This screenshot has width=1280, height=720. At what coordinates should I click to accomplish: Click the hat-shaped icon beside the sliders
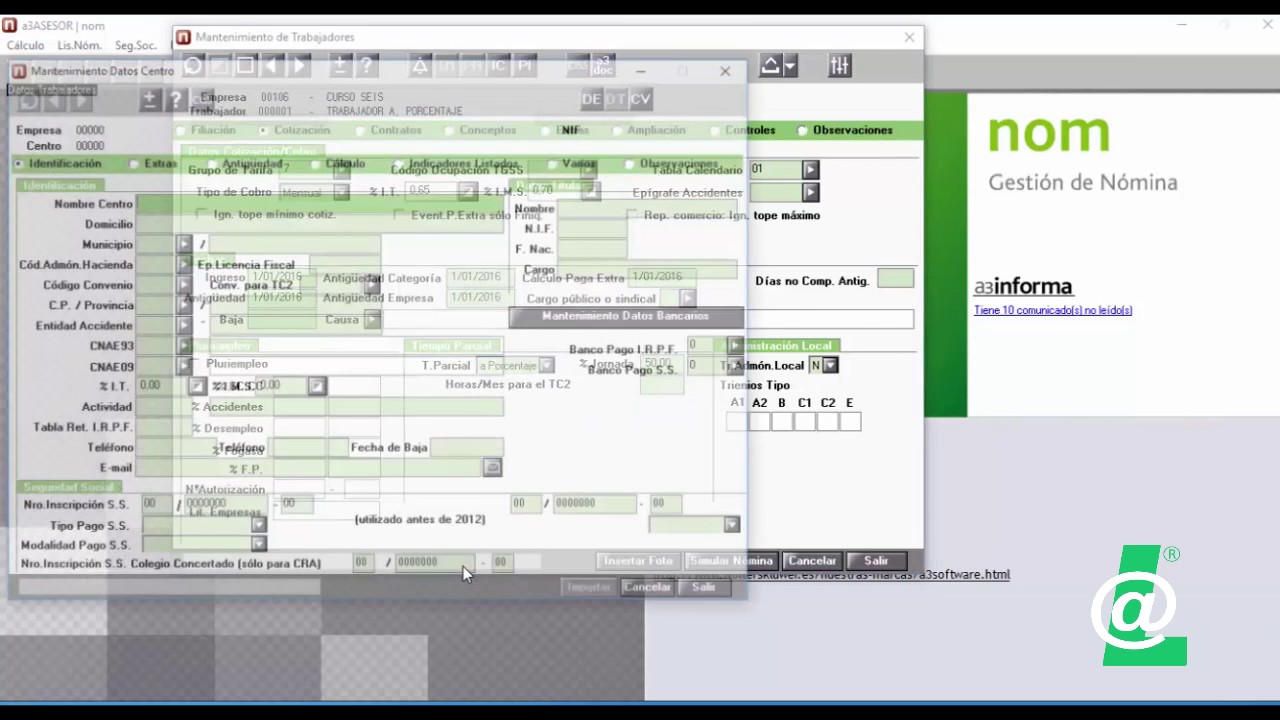pos(770,66)
